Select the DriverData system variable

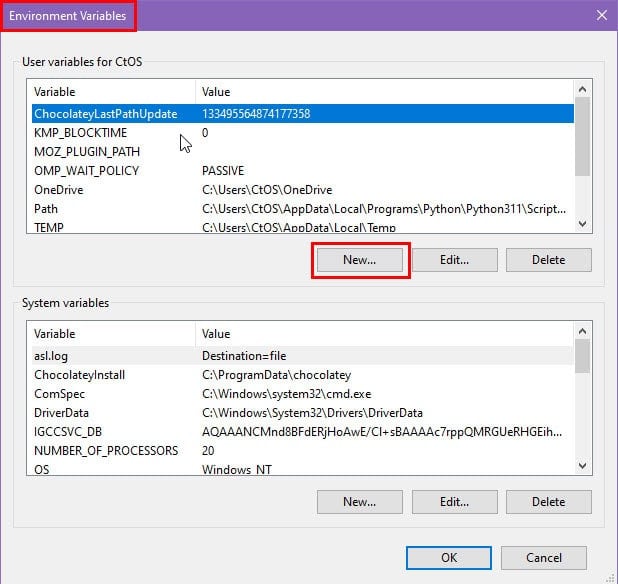[303, 413]
